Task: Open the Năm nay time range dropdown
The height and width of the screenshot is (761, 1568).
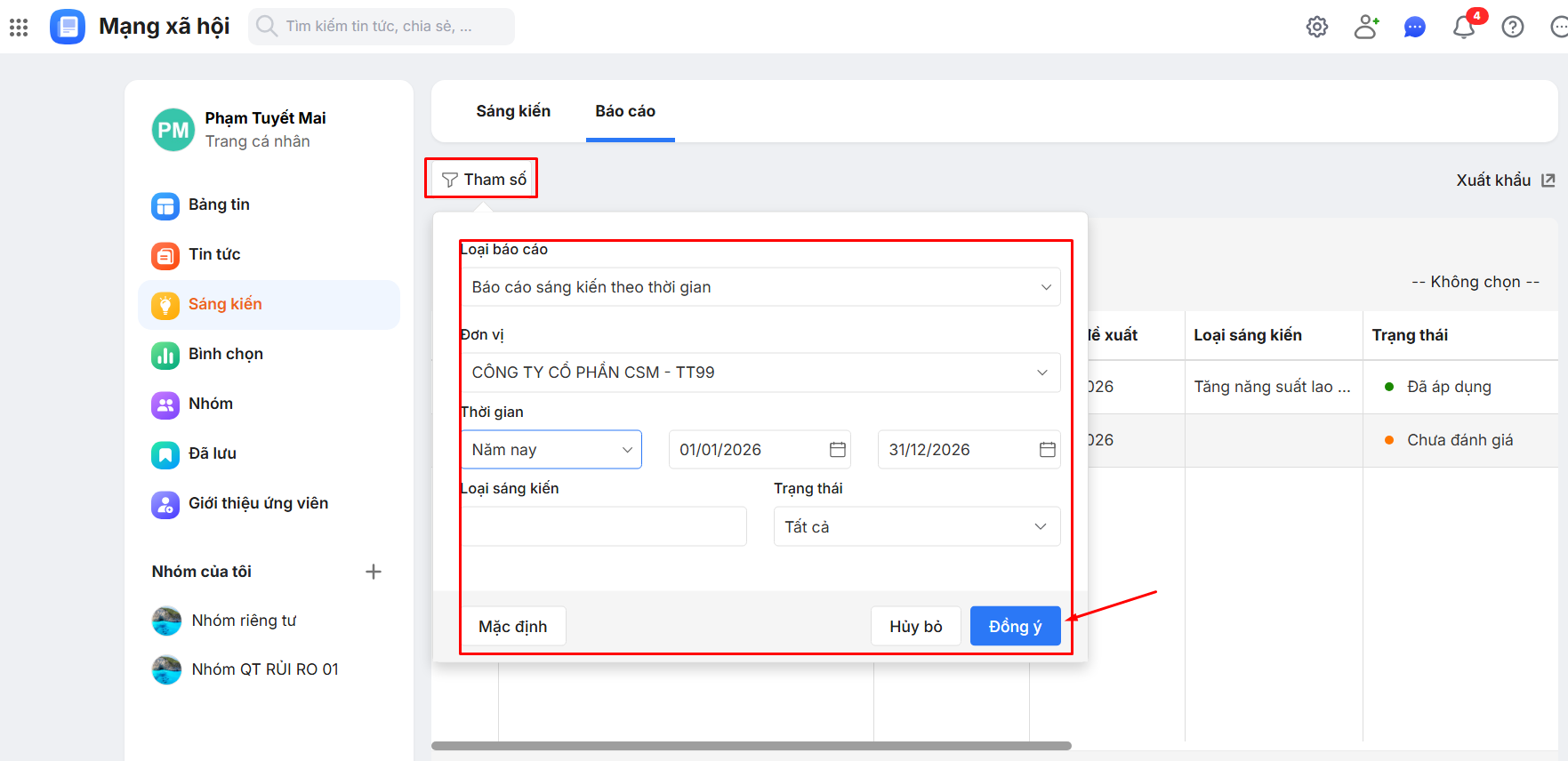Action: pos(551,450)
